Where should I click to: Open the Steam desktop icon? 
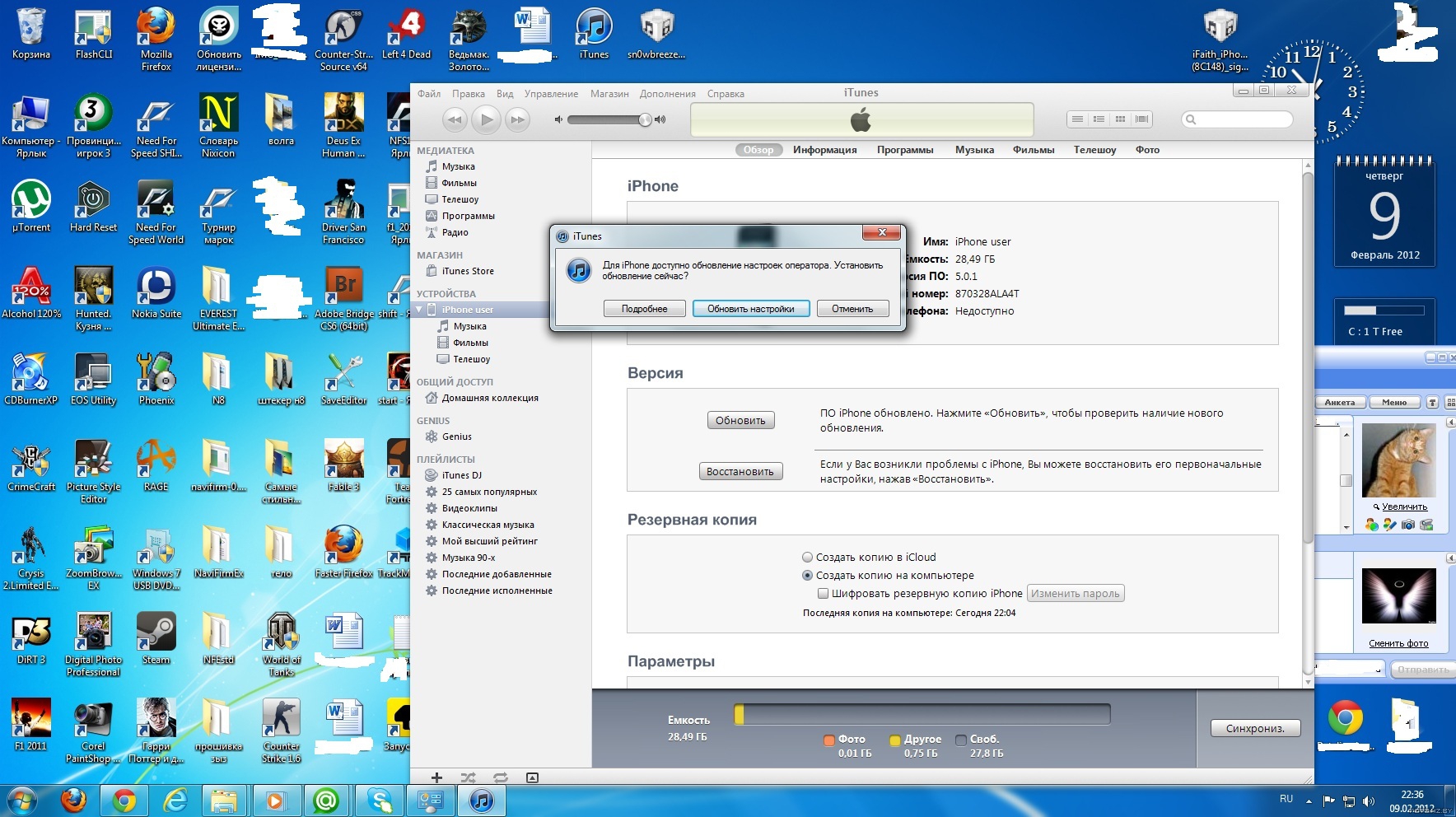[156, 638]
